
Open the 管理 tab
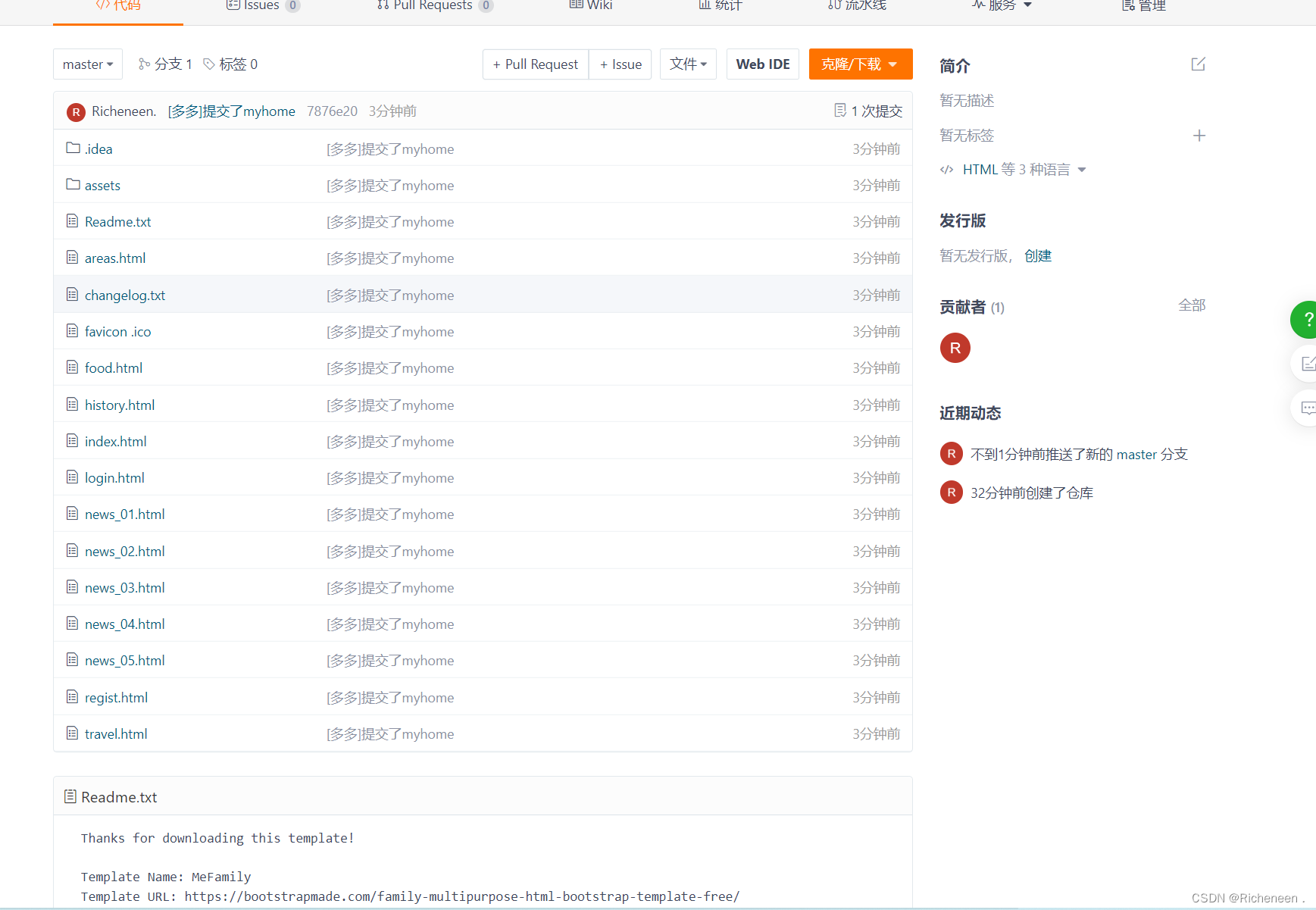(1143, 6)
